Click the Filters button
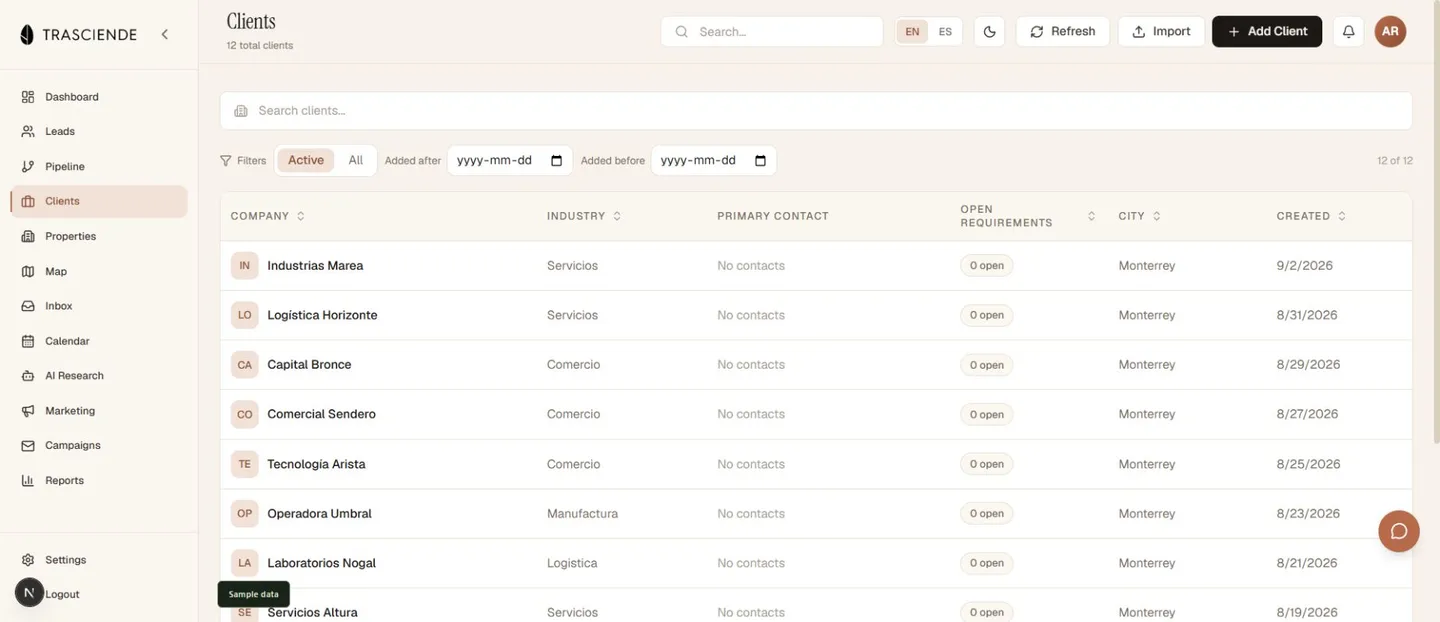 pyautogui.click(x=243, y=160)
